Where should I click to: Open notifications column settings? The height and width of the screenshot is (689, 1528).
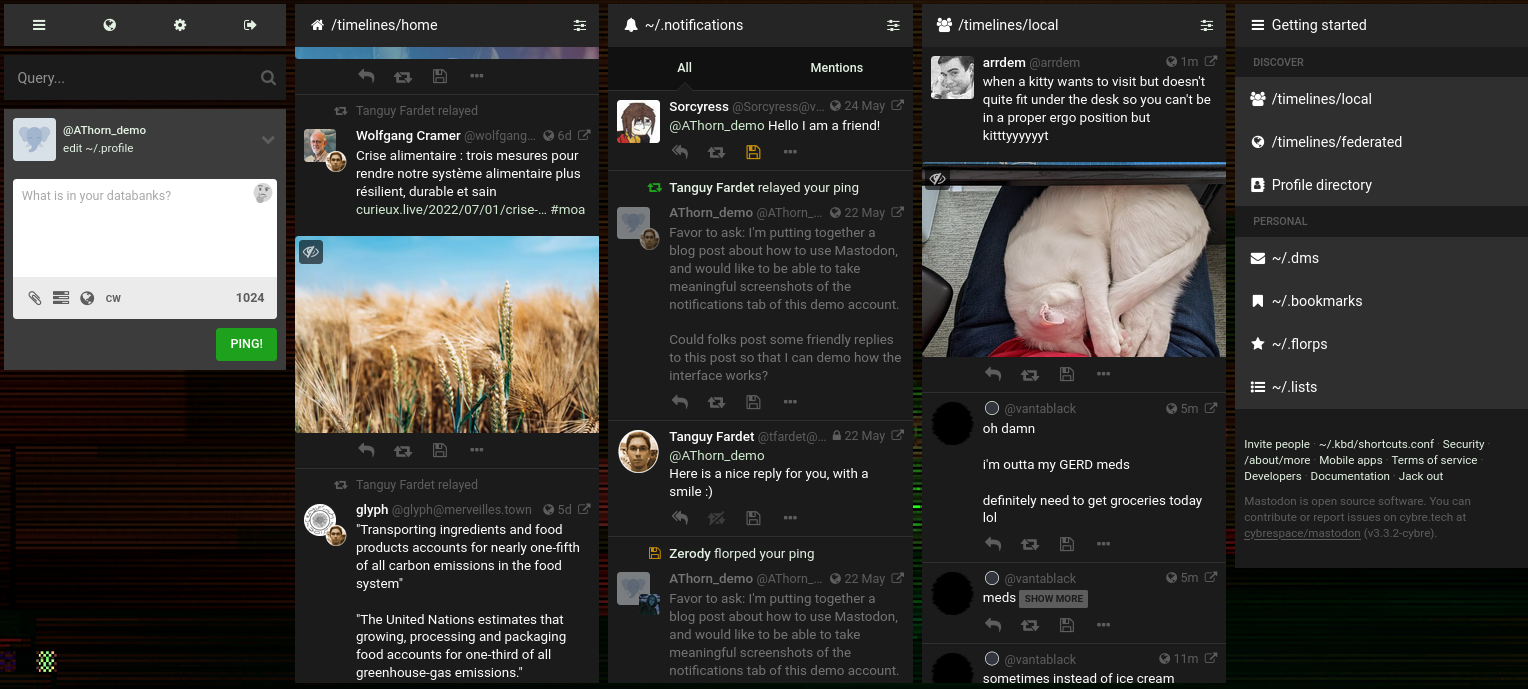pos(893,25)
